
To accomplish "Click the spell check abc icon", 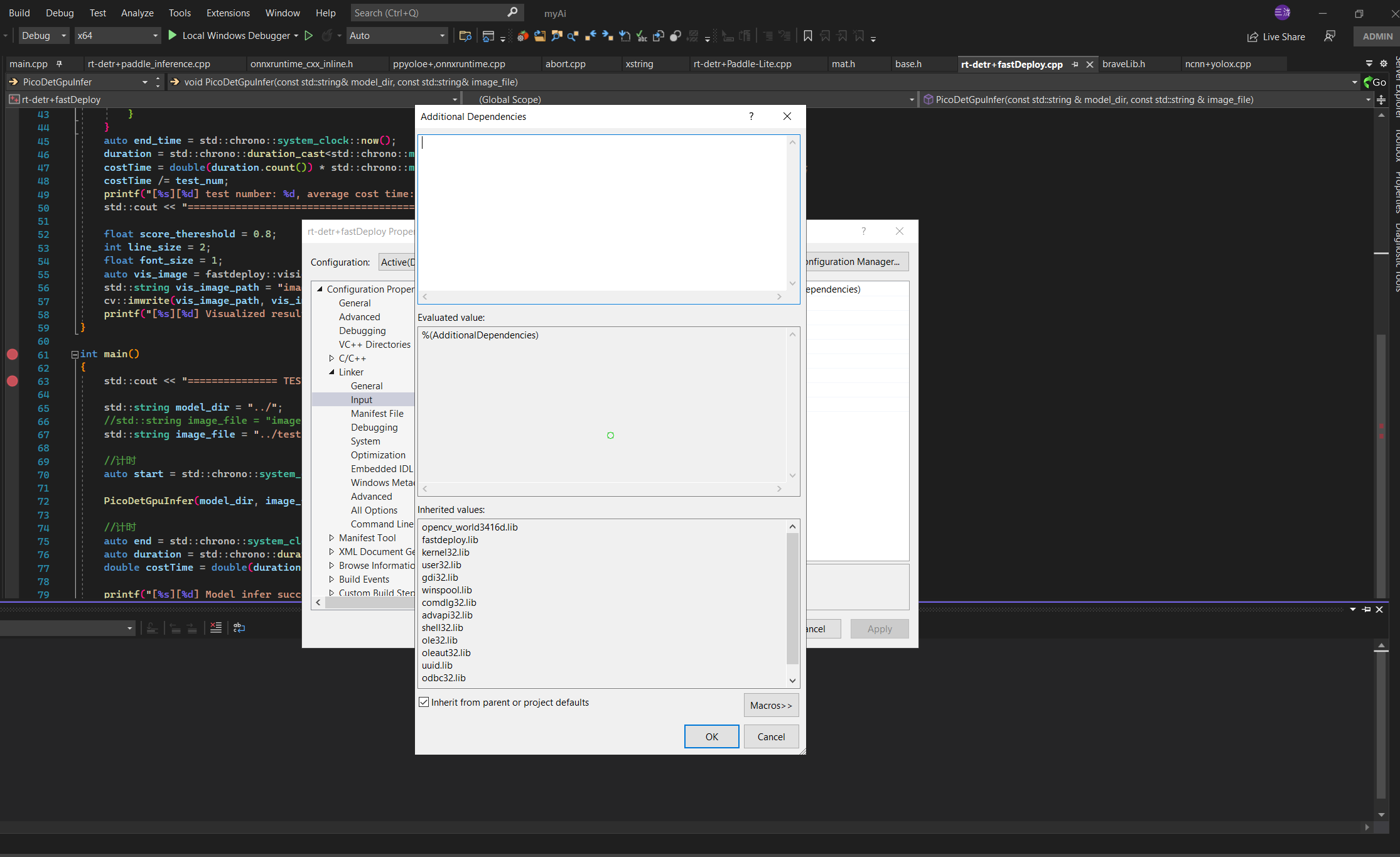I will [642, 36].
